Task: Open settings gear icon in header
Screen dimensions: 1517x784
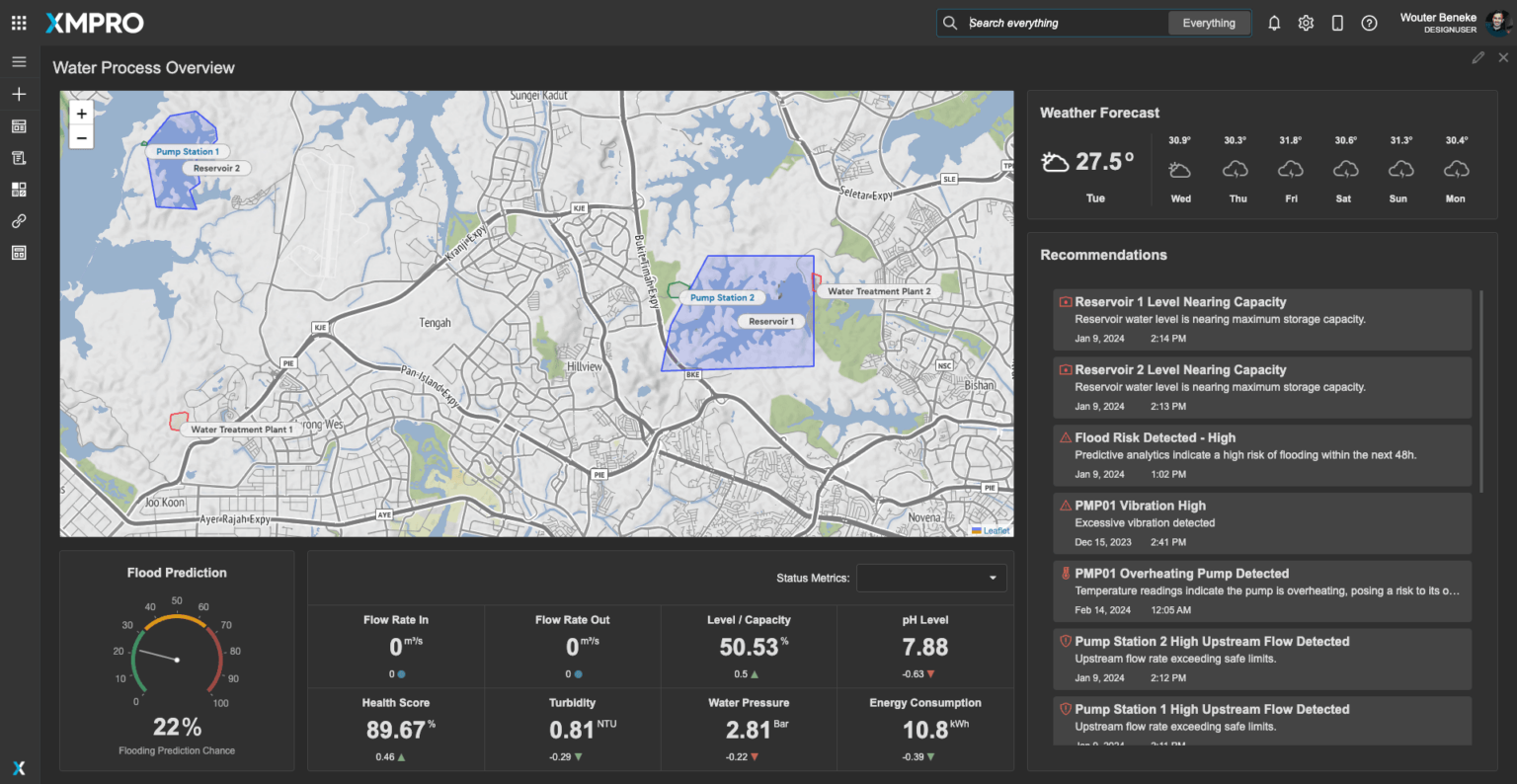Action: (1306, 23)
